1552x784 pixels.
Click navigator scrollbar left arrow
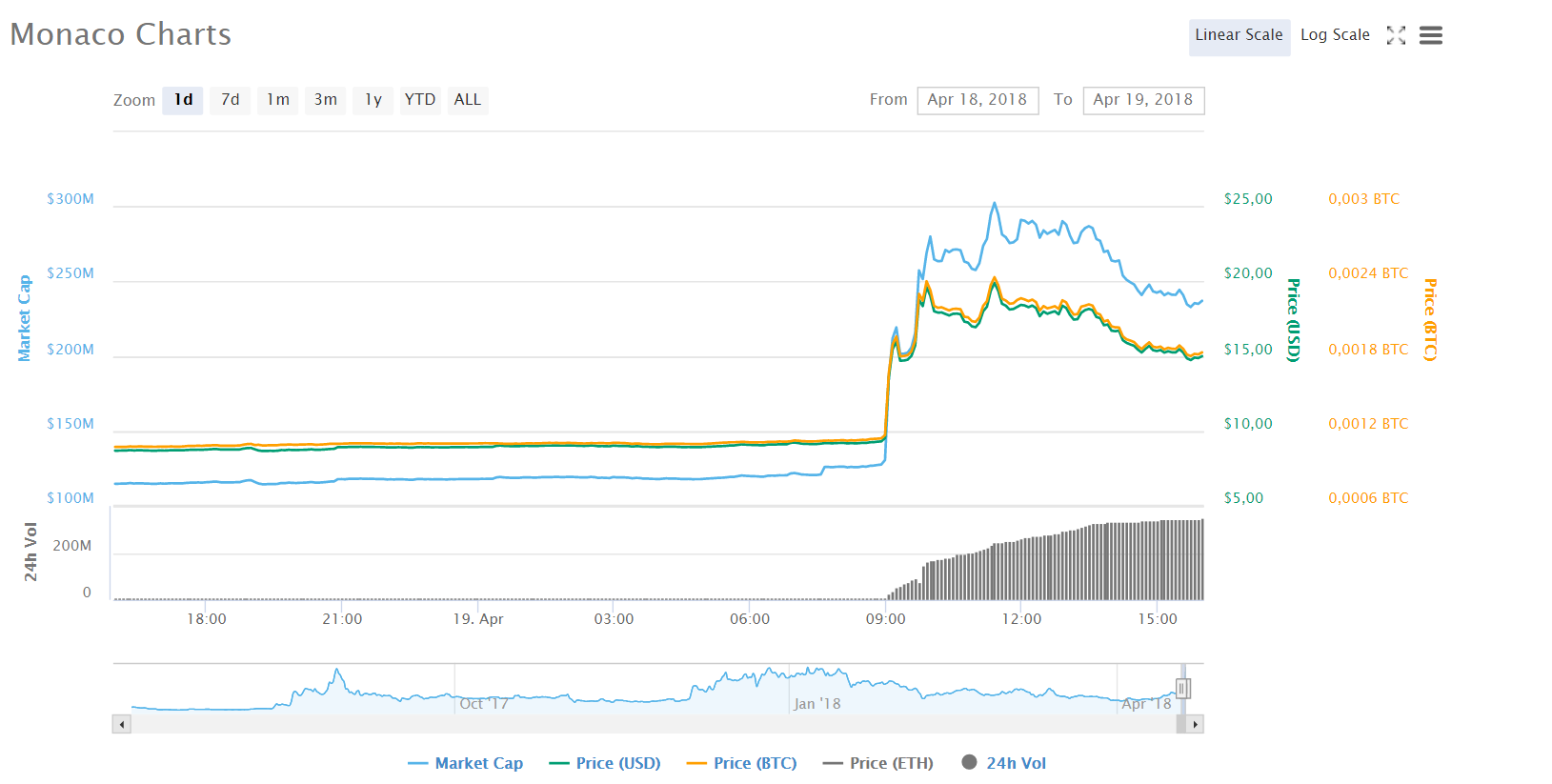[x=121, y=725]
